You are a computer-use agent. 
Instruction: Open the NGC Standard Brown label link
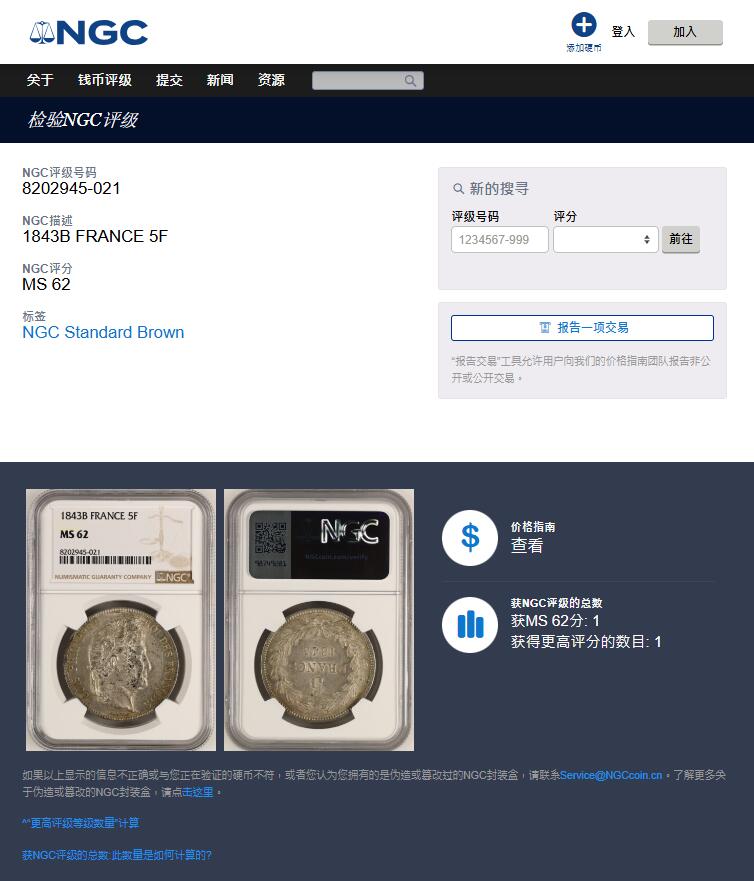pyautogui.click(x=103, y=332)
